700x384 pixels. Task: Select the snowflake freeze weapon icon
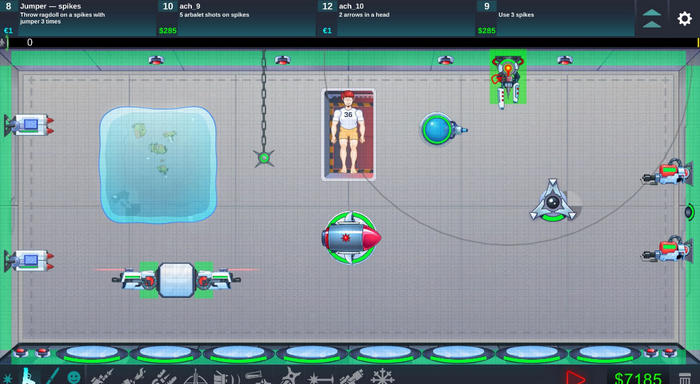(x=383, y=377)
